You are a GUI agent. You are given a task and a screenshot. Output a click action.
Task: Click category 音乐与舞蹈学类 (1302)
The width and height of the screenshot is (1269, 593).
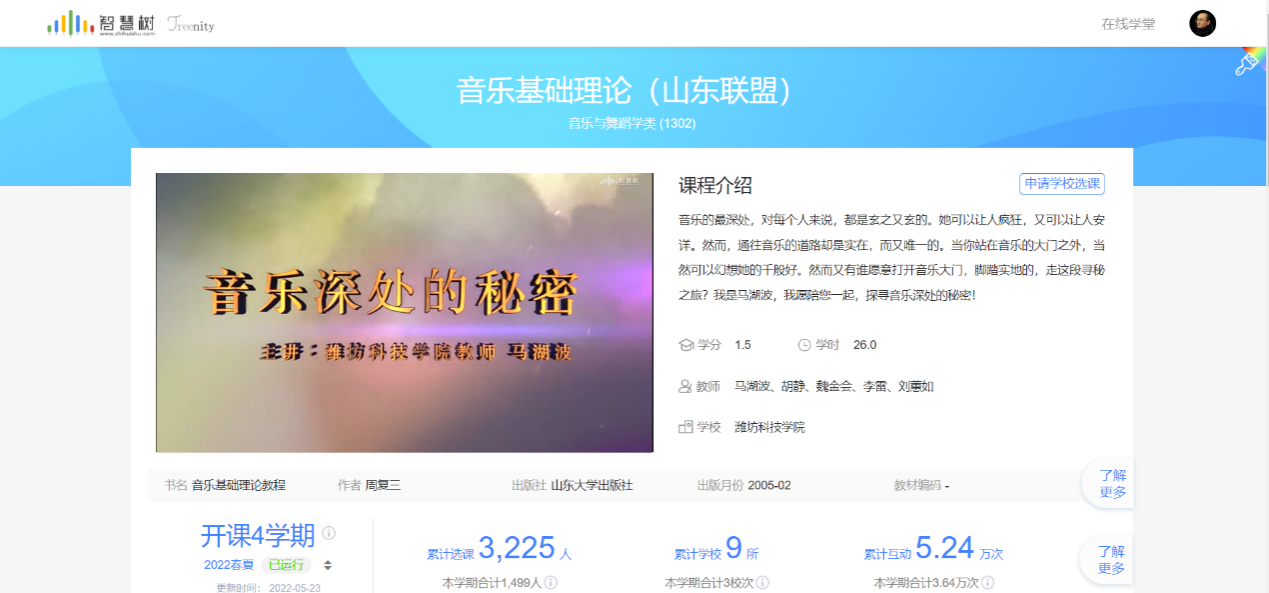[x=632, y=124]
